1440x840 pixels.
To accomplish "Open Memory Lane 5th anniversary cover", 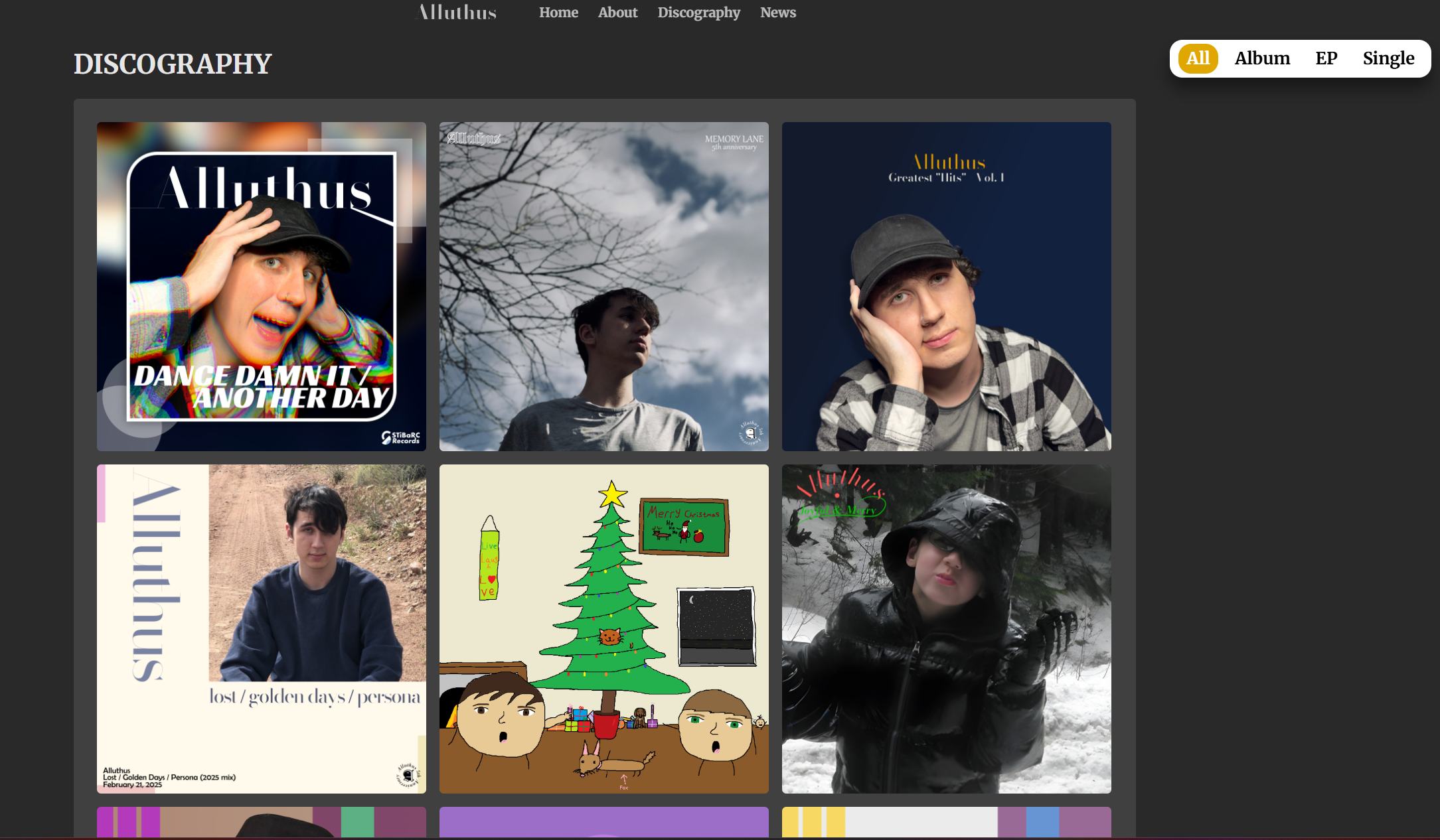I will (603, 286).
